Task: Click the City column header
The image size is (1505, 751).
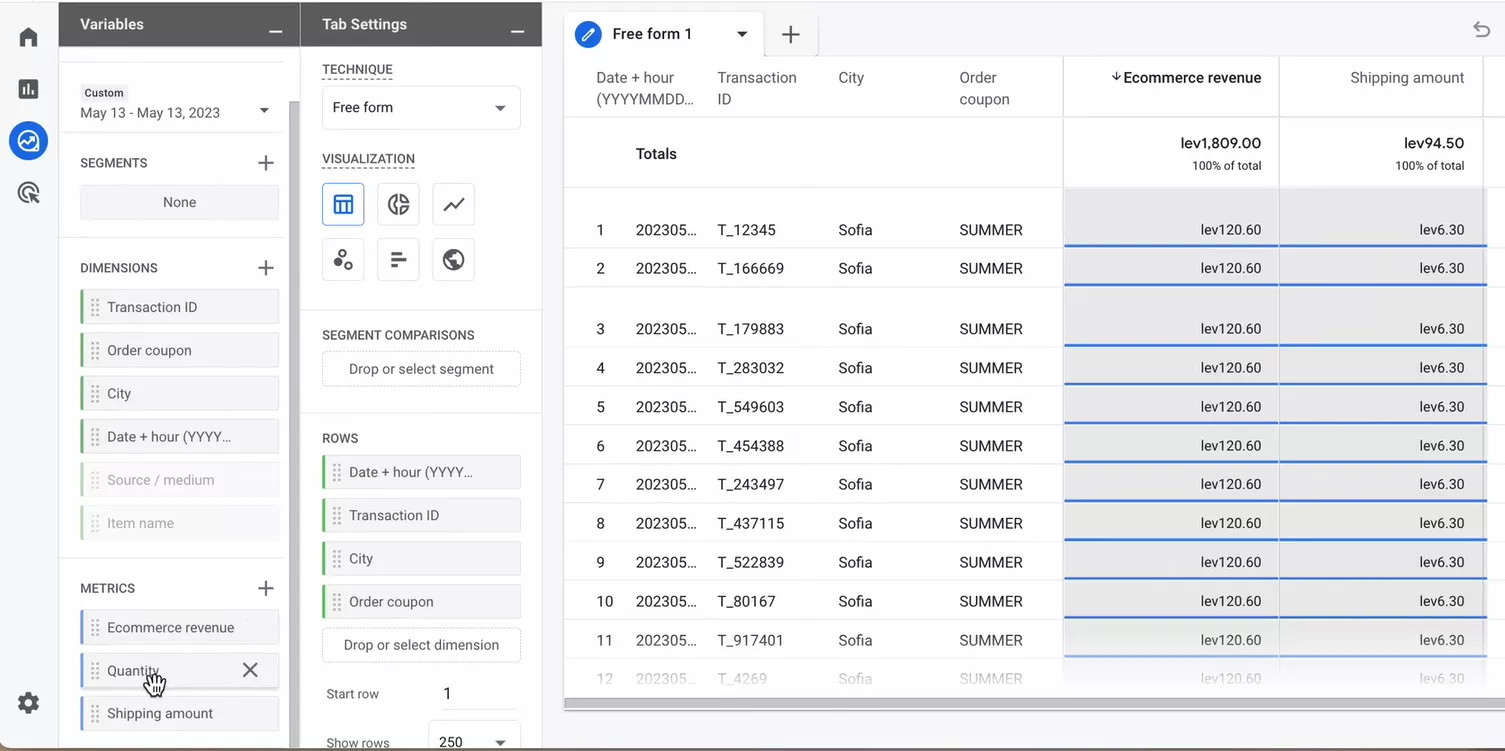Action: click(x=851, y=77)
